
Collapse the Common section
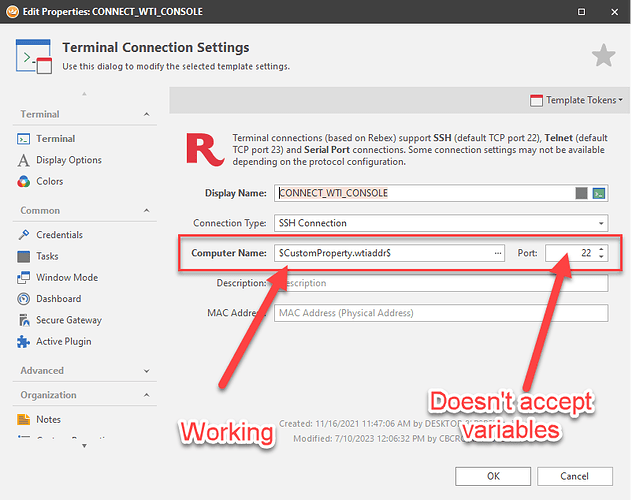click(147, 211)
